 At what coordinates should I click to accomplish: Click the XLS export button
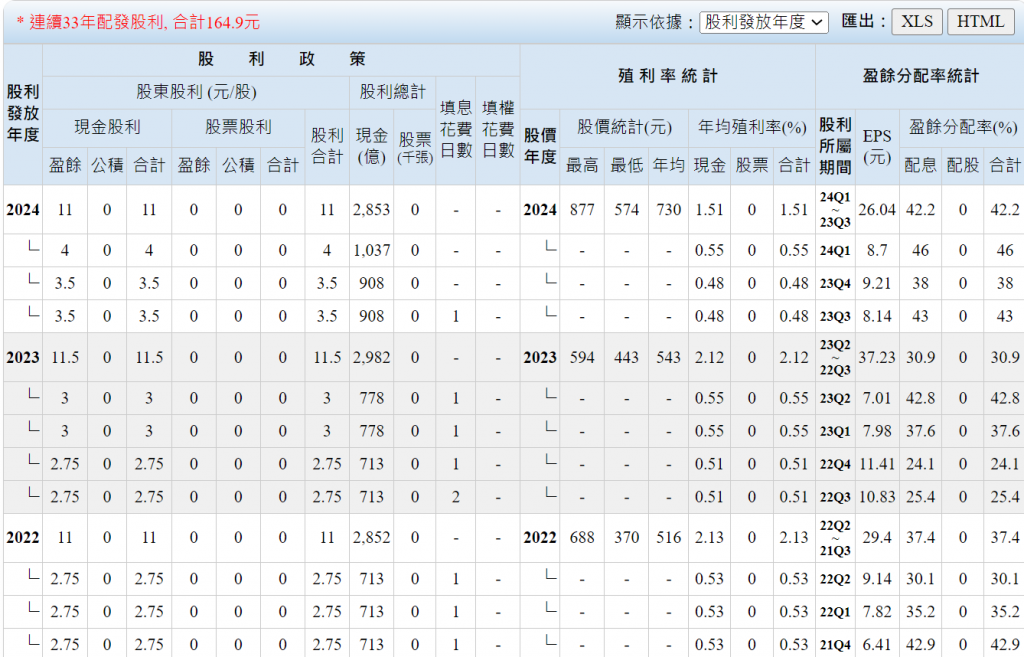(x=917, y=21)
